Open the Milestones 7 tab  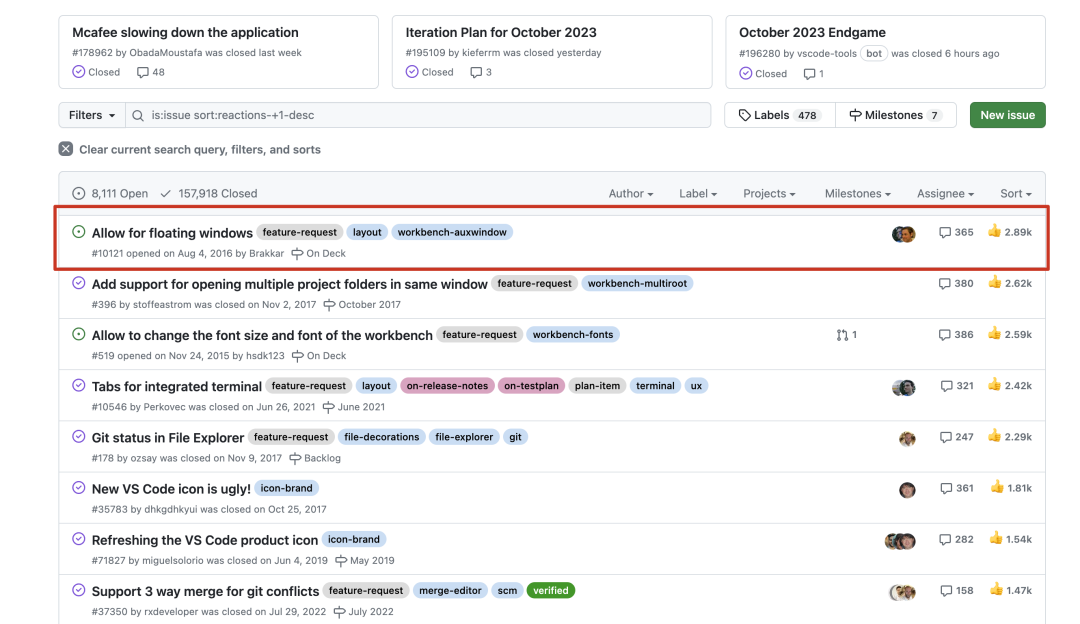point(896,115)
